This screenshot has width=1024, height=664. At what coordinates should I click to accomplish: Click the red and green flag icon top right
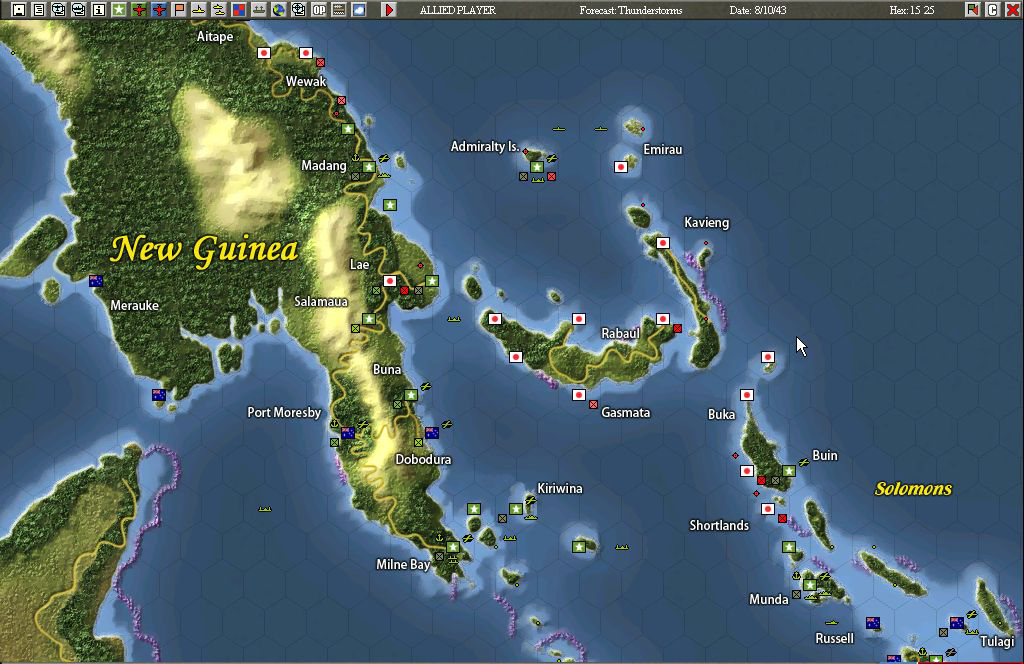(972, 10)
